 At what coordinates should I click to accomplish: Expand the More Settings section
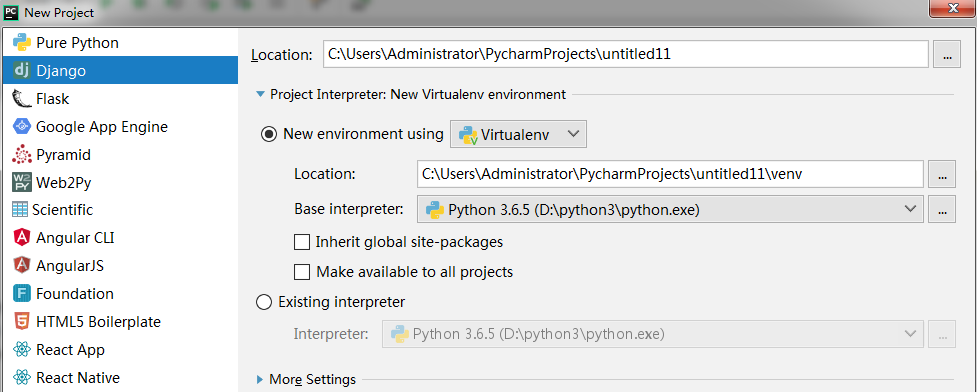260,380
